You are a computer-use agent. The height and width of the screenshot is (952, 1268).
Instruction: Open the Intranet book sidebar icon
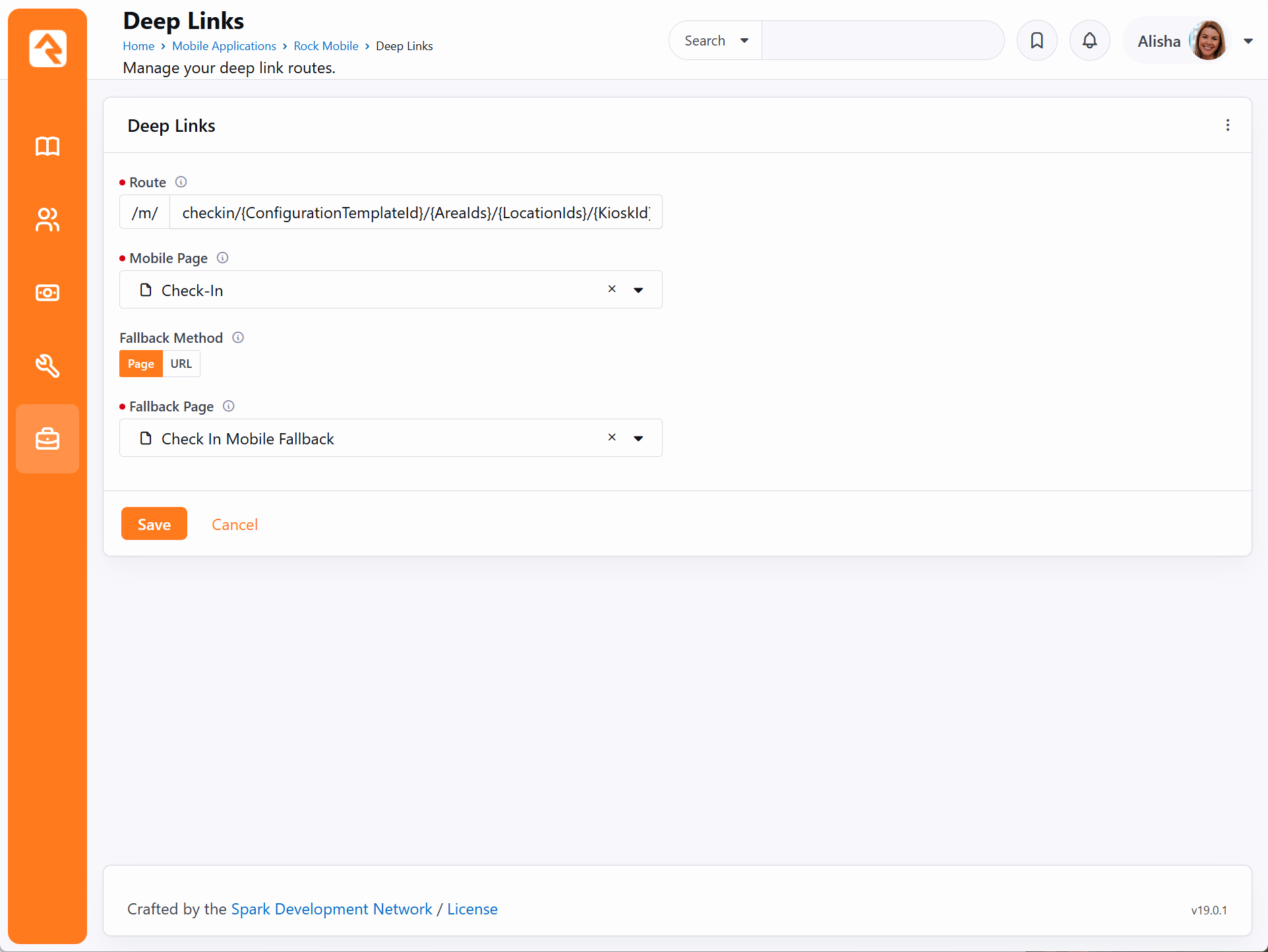[x=47, y=146]
